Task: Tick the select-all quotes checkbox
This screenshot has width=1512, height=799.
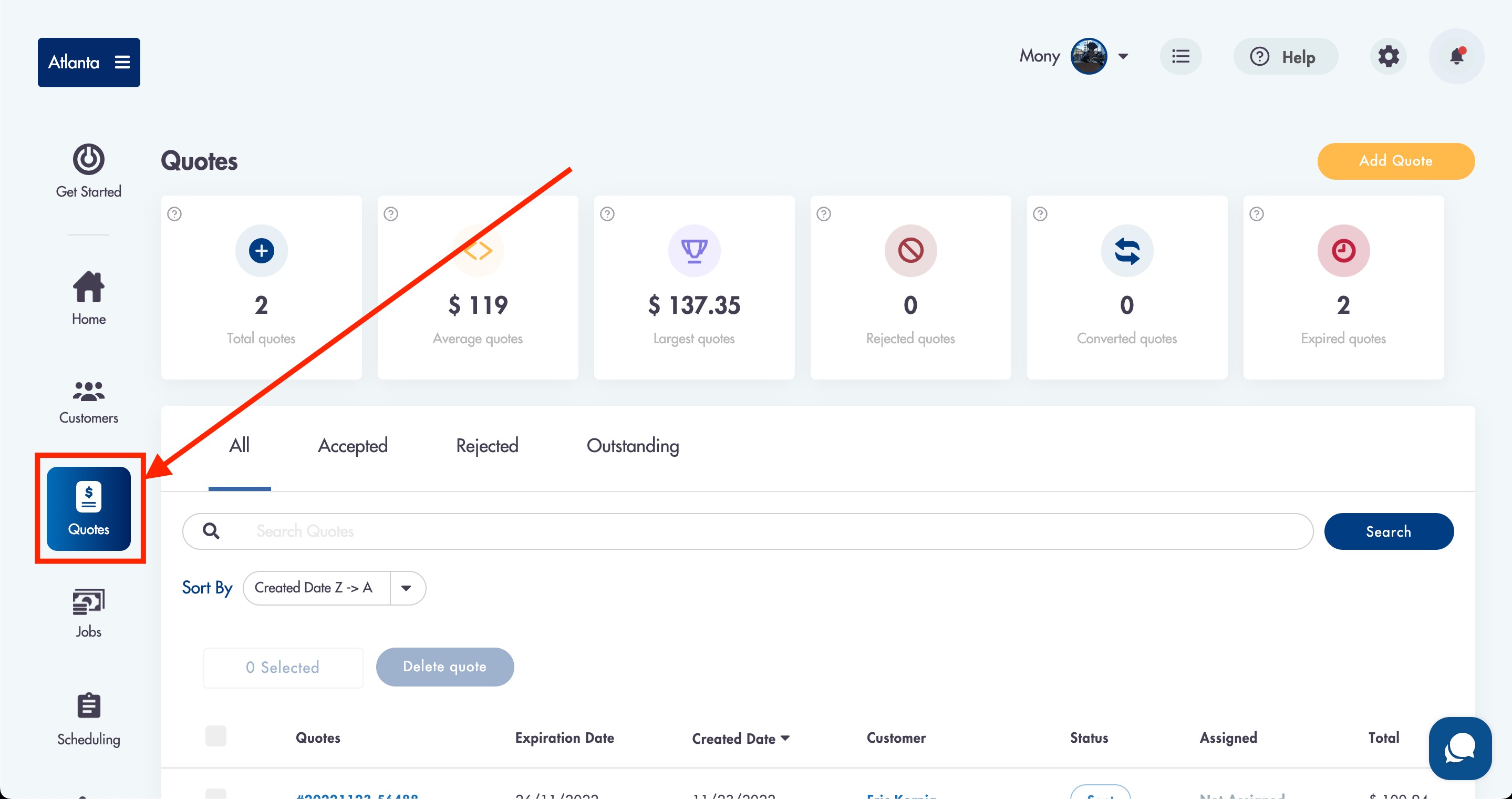Action: click(x=216, y=736)
